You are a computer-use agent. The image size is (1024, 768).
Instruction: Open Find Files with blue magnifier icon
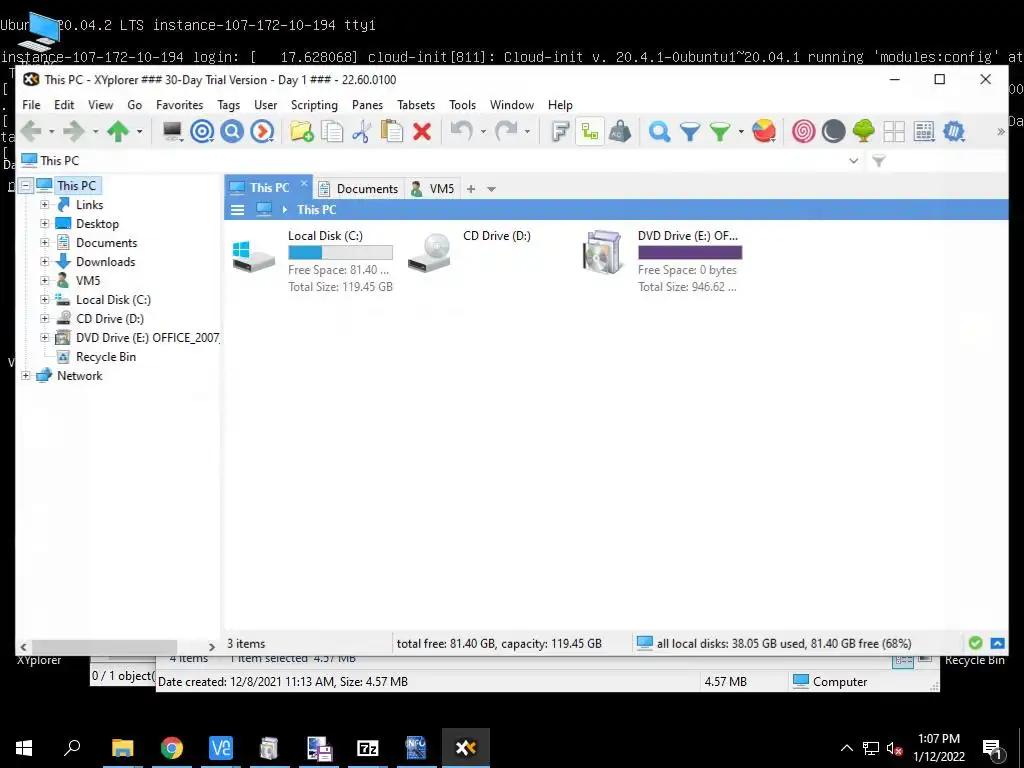pyautogui.click(x=660, y=131)
